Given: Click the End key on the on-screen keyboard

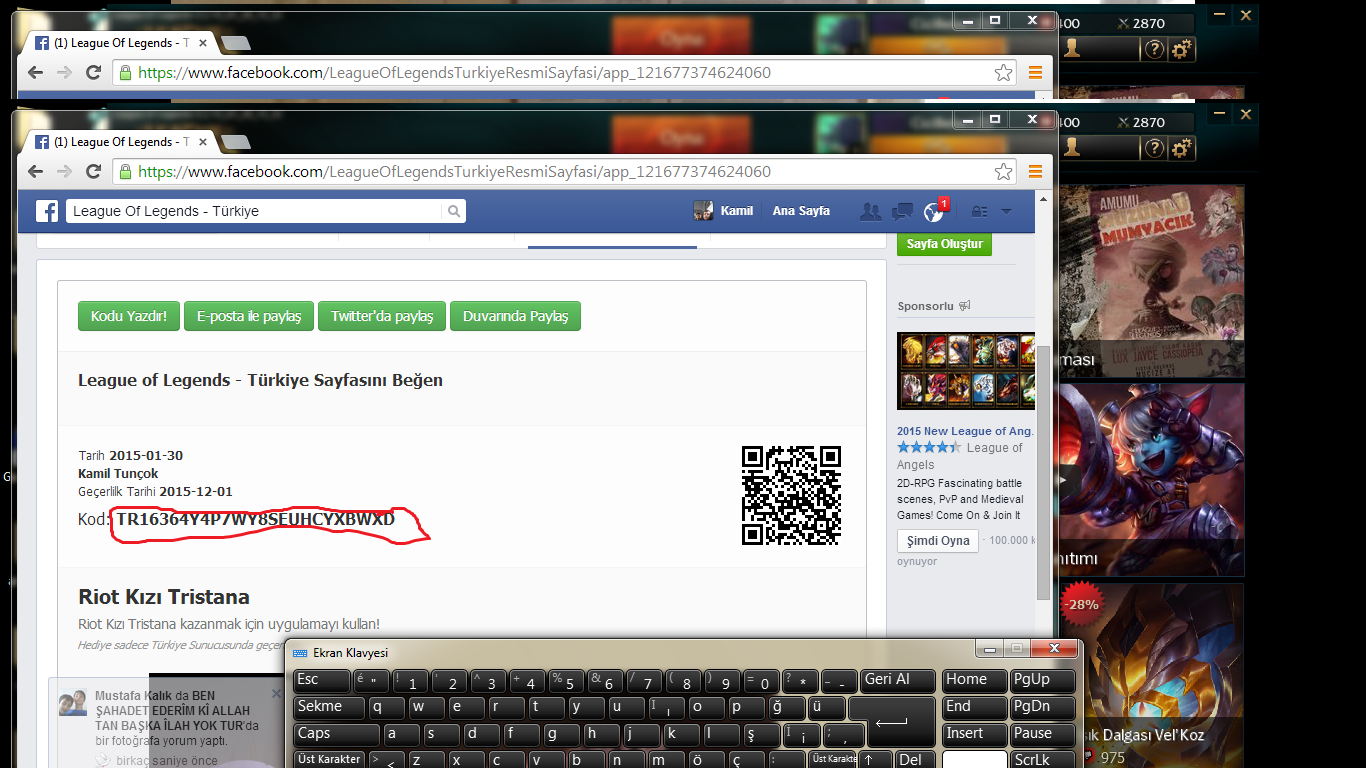Looking at the screenshot, I should (975, 707).
